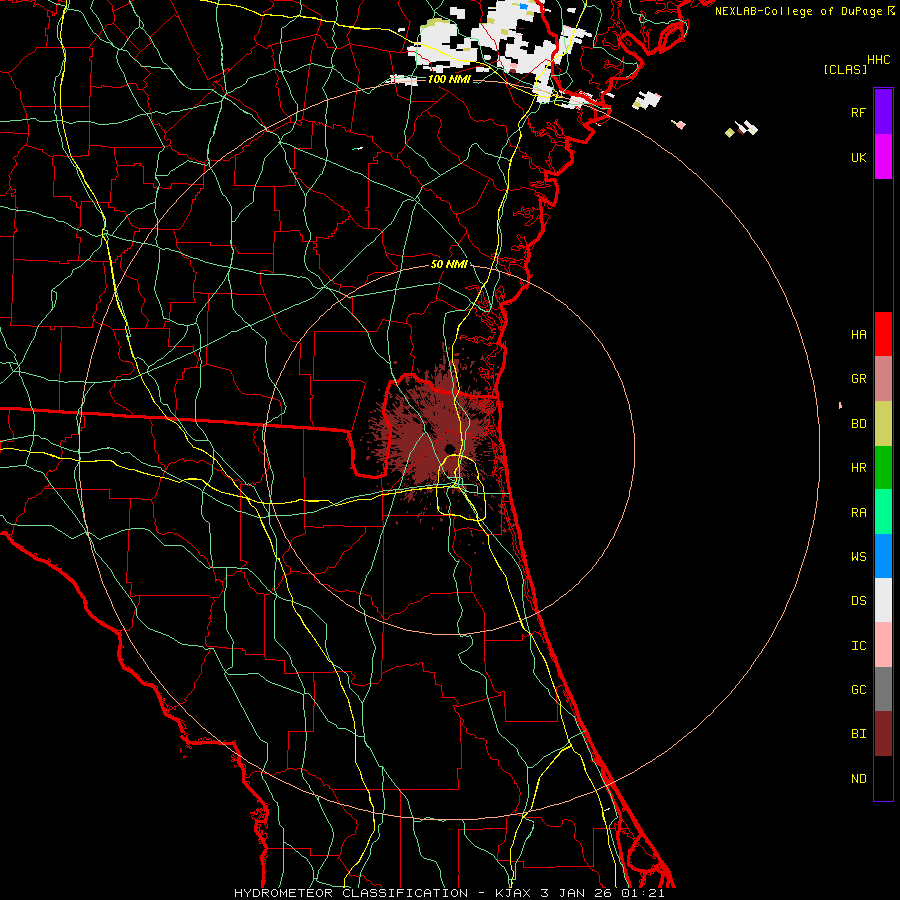Click the 'HR' legend label
The image size is (900, 900).
click(858, 468)
